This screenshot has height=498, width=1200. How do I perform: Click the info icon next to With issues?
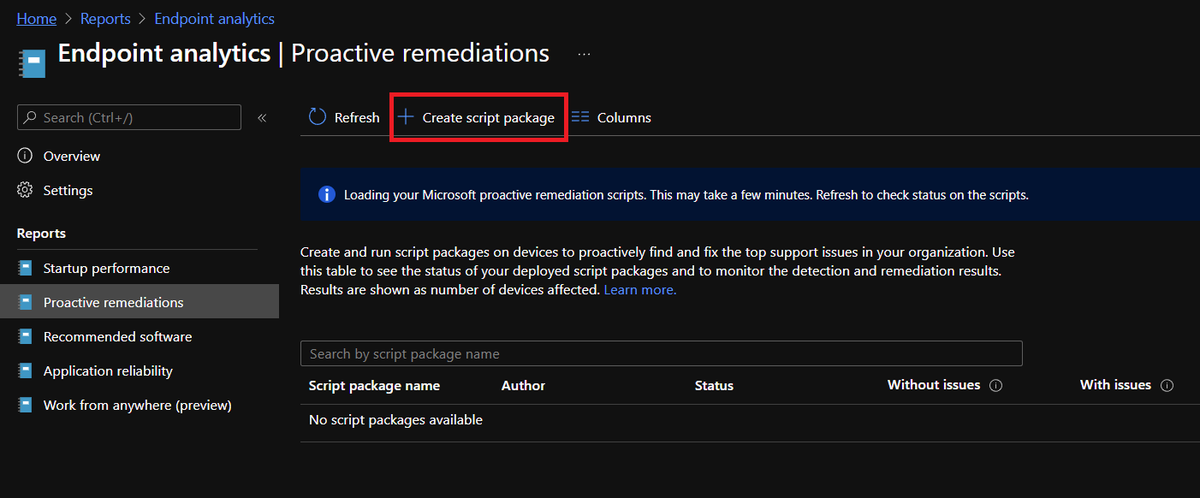(1167, 386)
